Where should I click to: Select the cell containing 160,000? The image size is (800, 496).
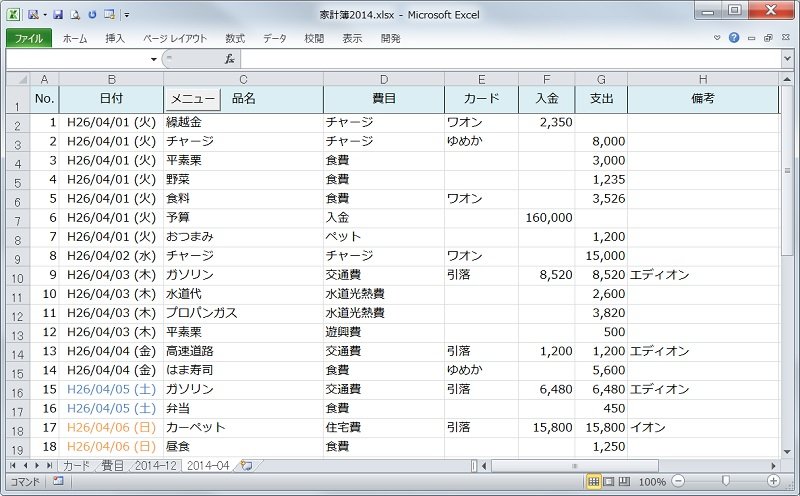pyautogui.click(x=546, y=218)
